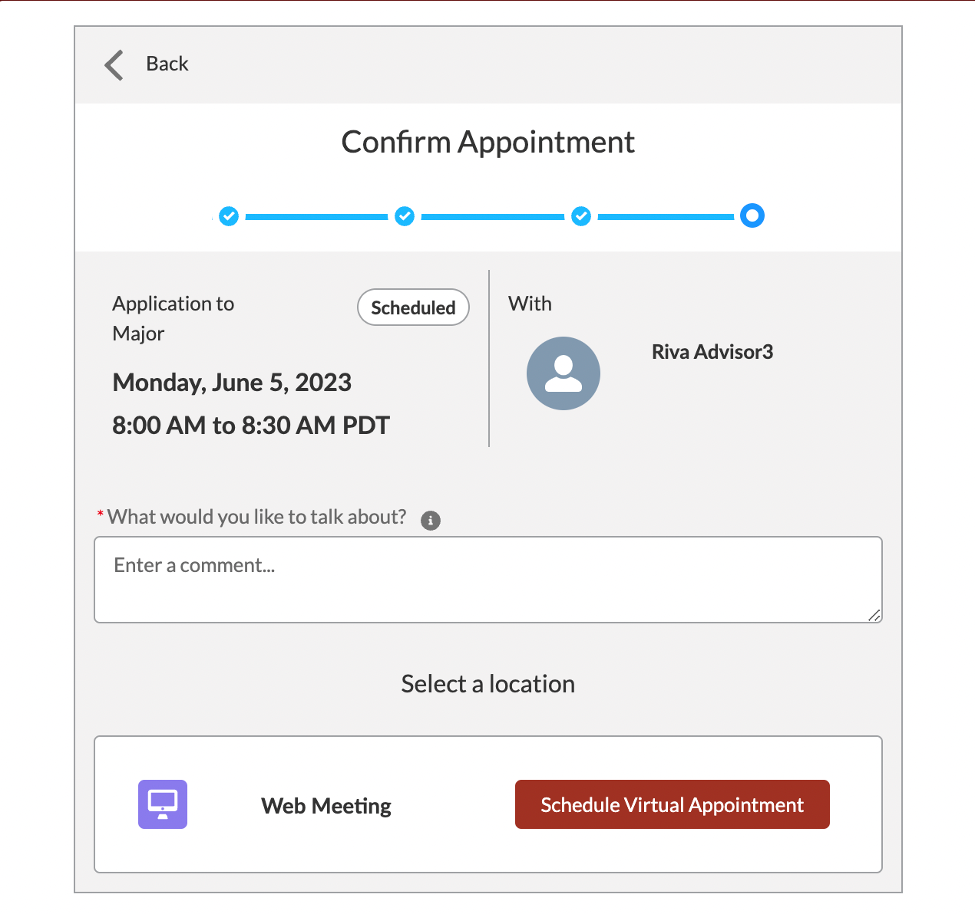The height and width of the screenshot is (914, 977).
Task: Click the advisor profile avatar icon
Action: point(563,373)
